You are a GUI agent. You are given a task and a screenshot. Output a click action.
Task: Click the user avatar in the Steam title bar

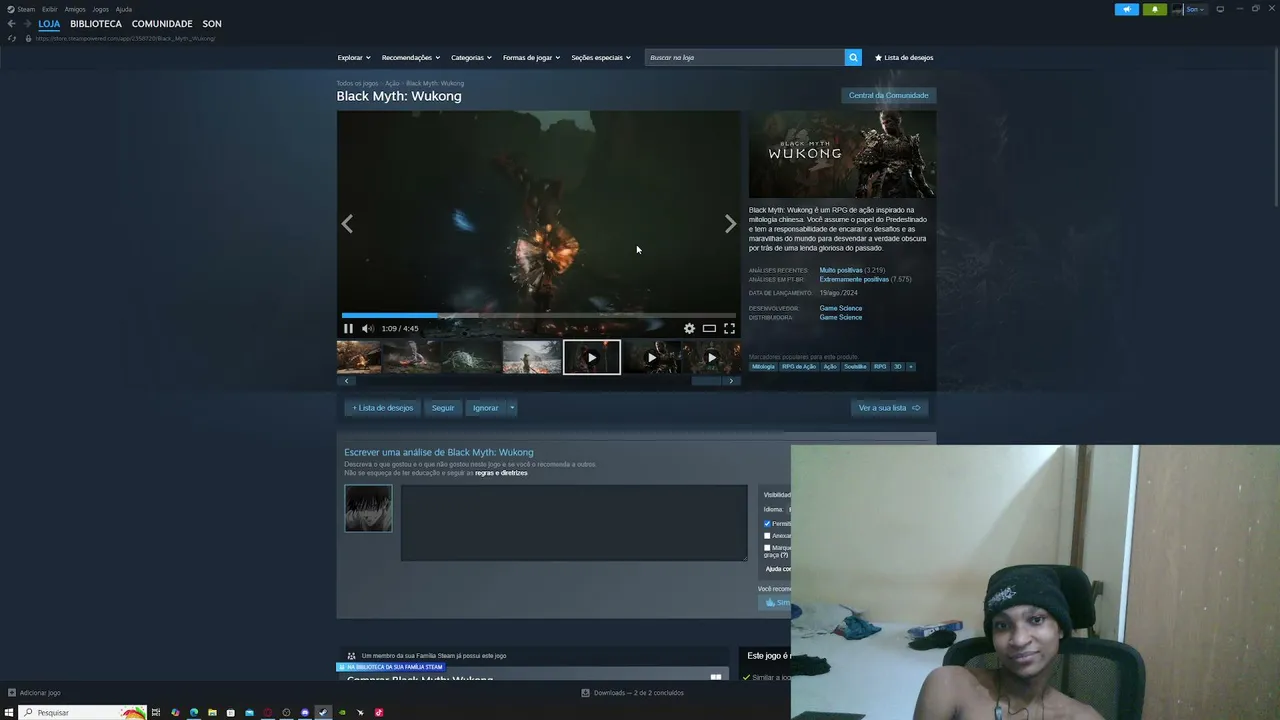1177,9
